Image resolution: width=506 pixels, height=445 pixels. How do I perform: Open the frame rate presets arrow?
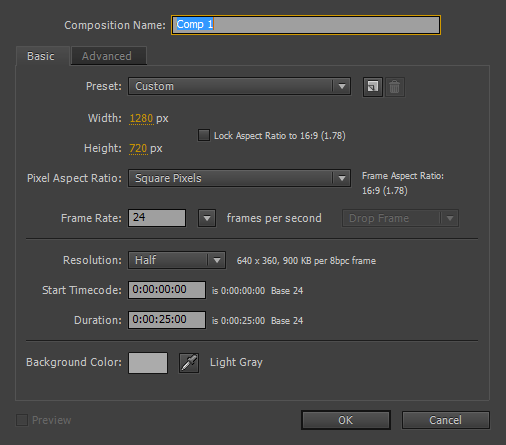click(207, 218)
